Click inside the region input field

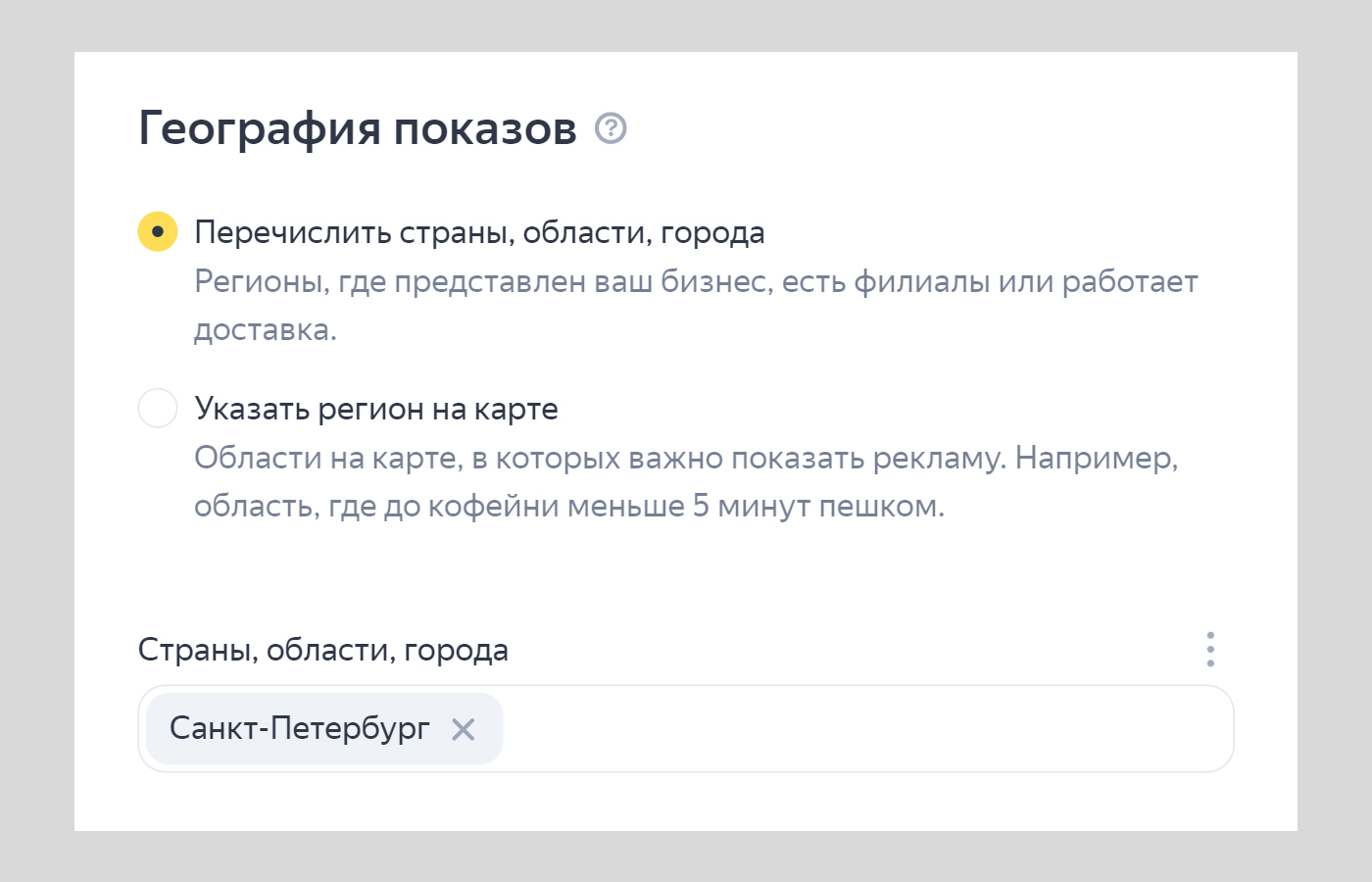pyautogui.click(x=833, y=728)
